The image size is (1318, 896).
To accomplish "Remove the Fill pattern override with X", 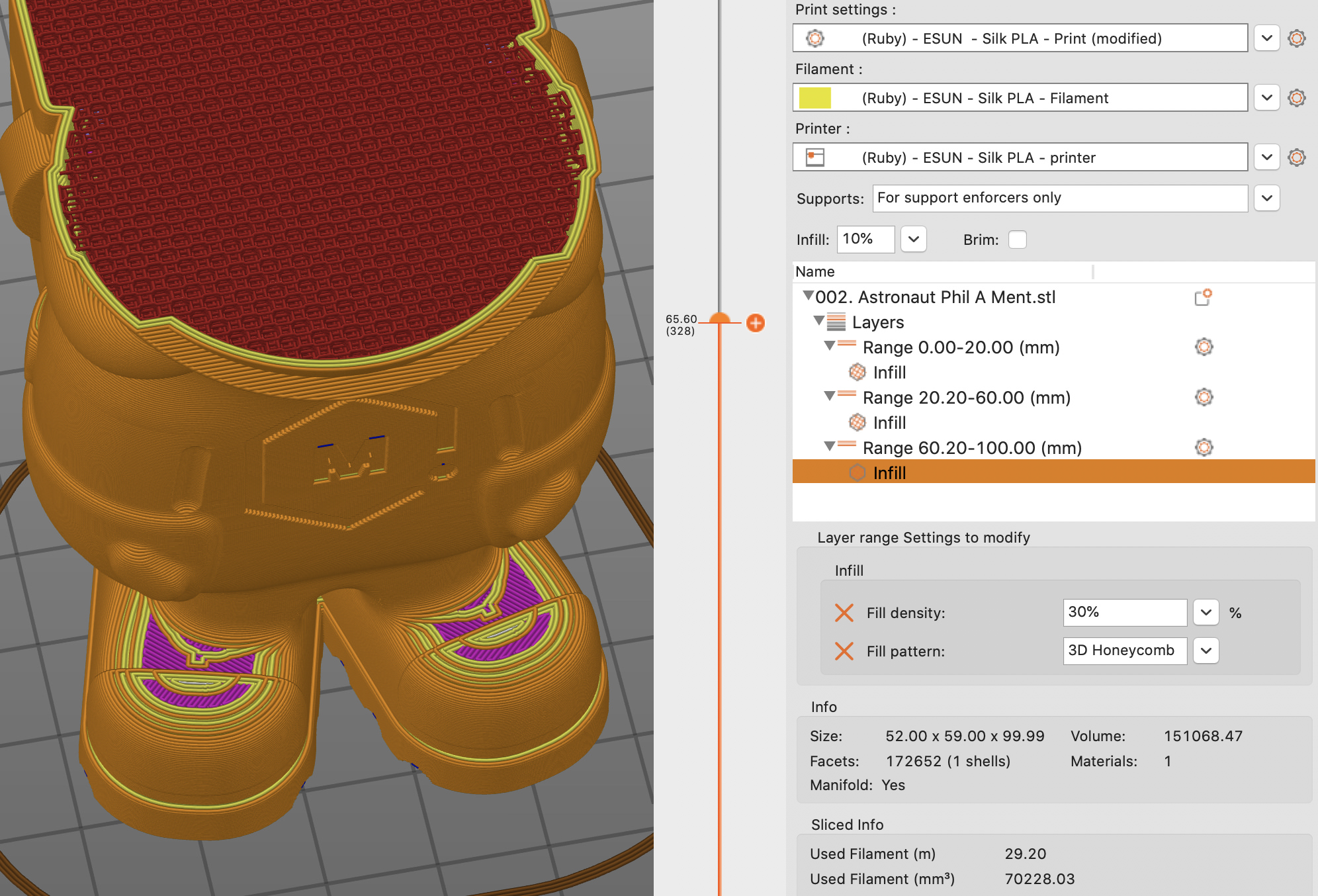I will [x=844, y=651].
